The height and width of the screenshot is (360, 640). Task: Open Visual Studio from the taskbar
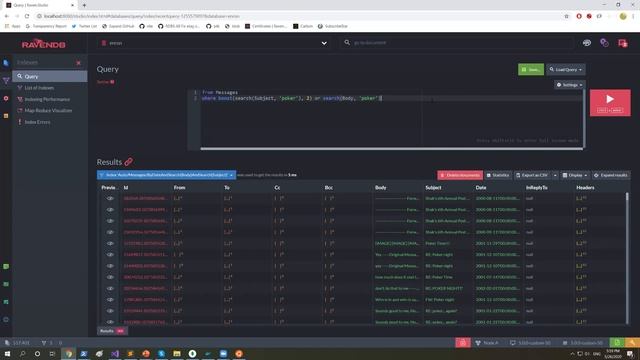(x=115, y=353)
